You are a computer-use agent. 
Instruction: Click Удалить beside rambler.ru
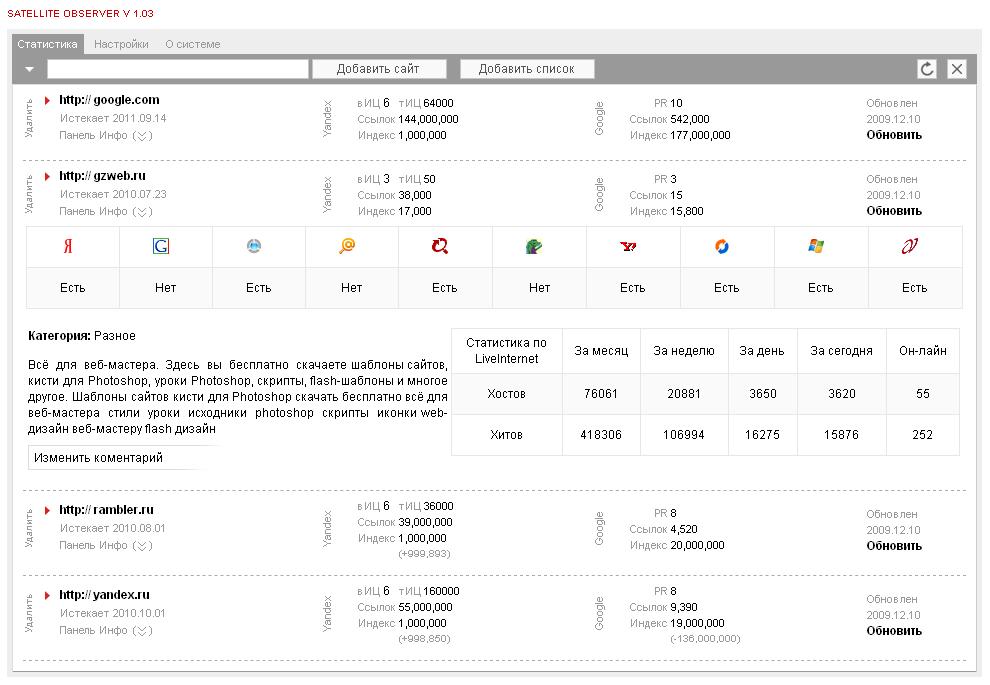pos(29,529)
